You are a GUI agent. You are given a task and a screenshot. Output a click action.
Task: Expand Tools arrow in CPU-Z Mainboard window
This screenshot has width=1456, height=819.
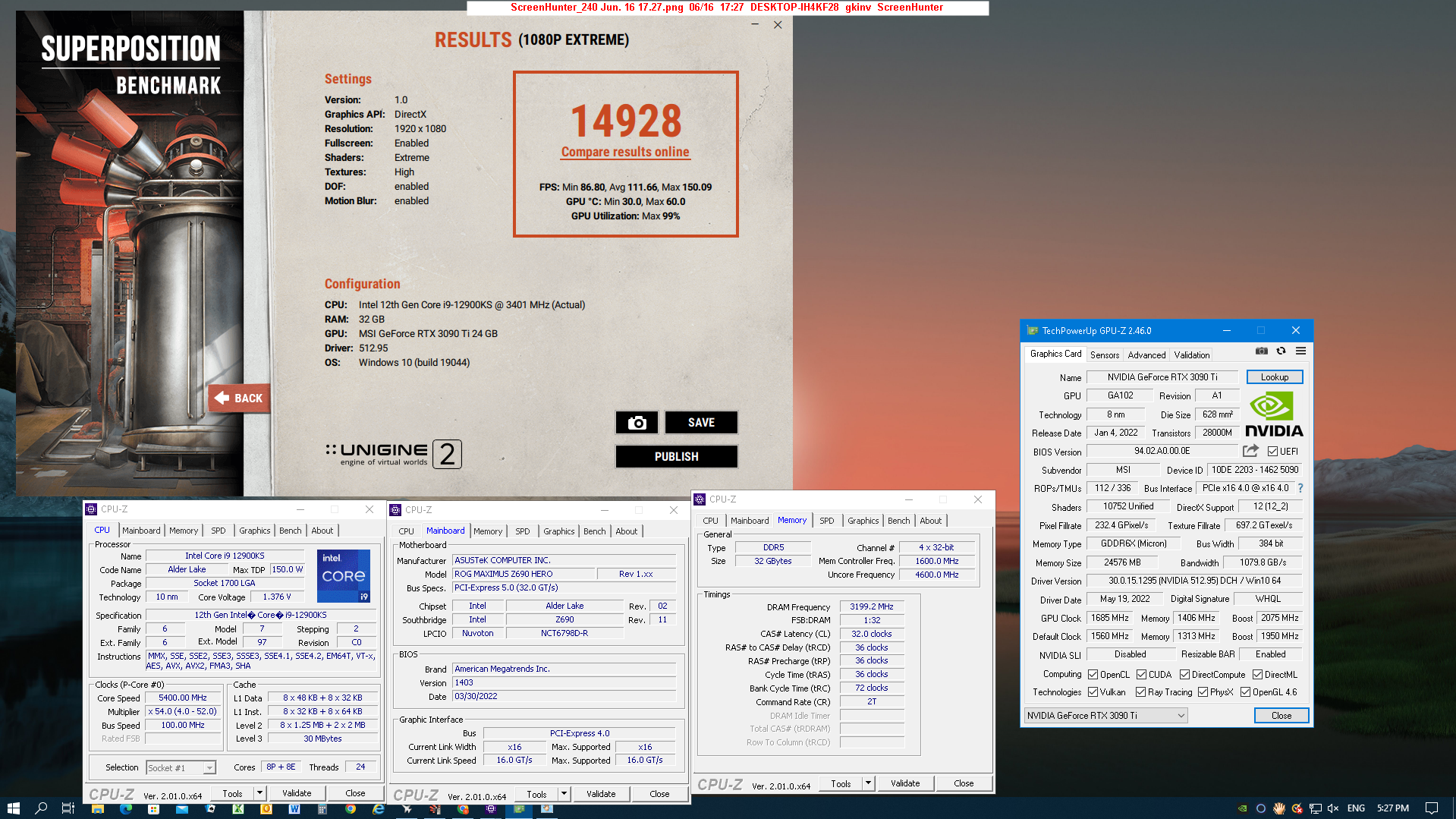[x=564, y=794]
